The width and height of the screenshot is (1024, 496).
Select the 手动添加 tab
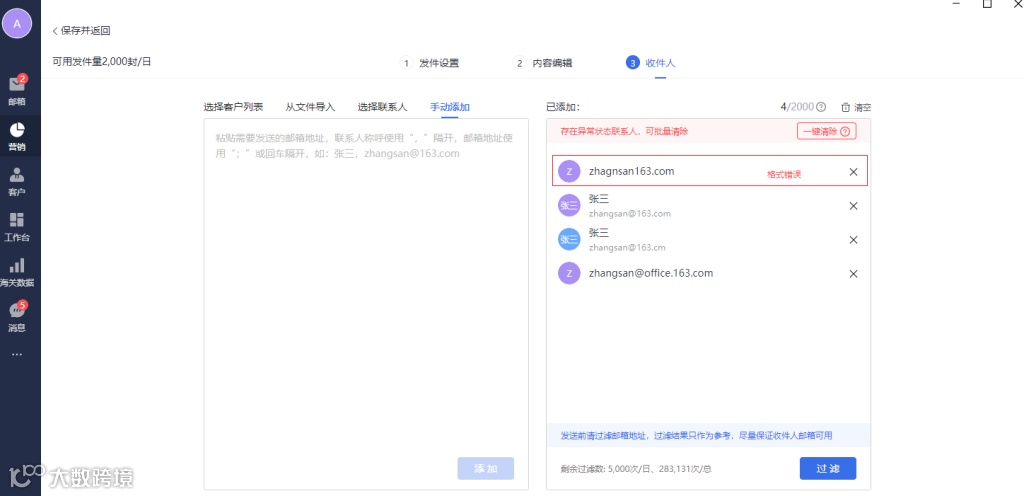coord(450,107)
